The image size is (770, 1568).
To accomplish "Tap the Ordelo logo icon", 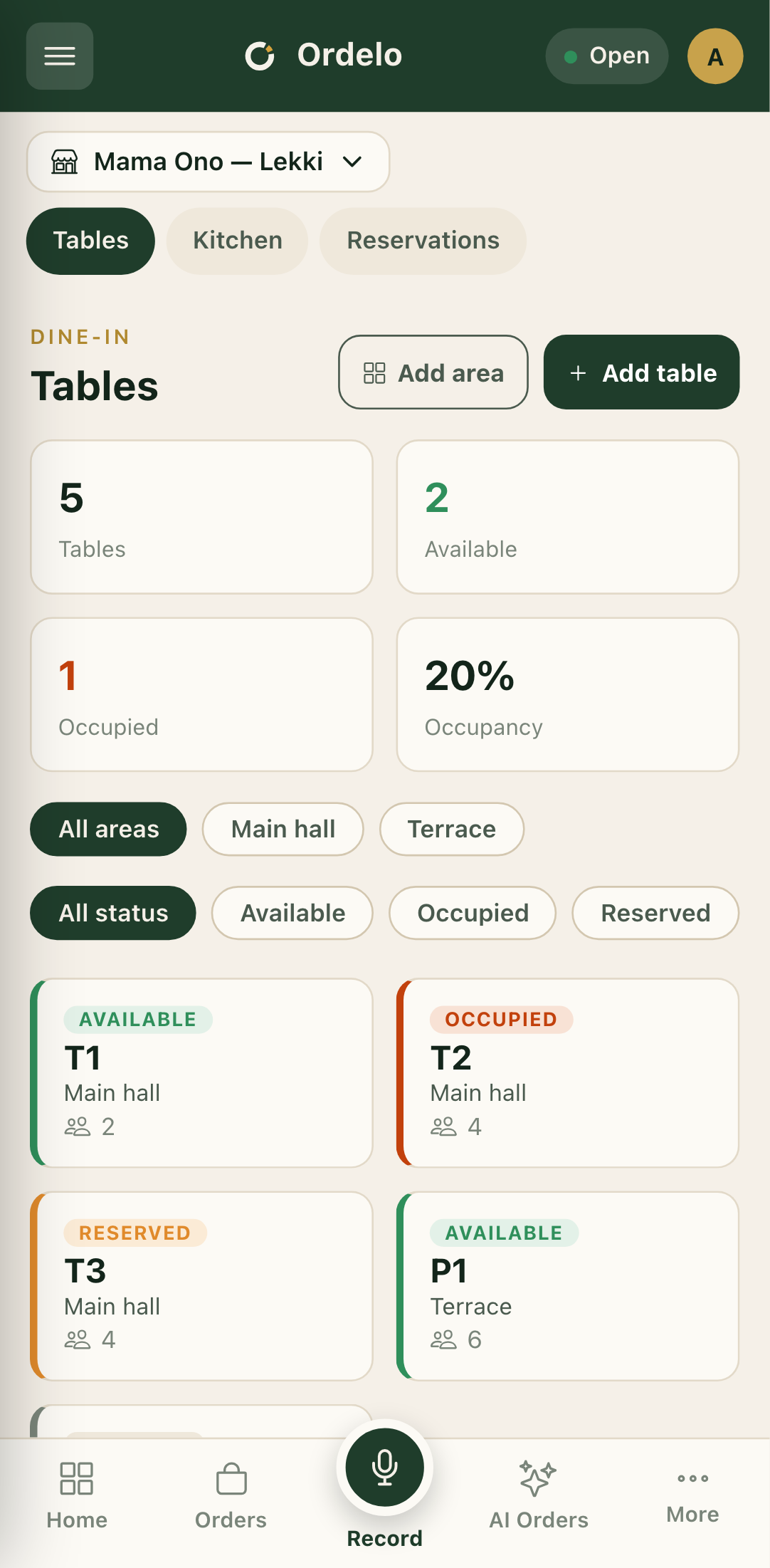I will tap(260, 56).
